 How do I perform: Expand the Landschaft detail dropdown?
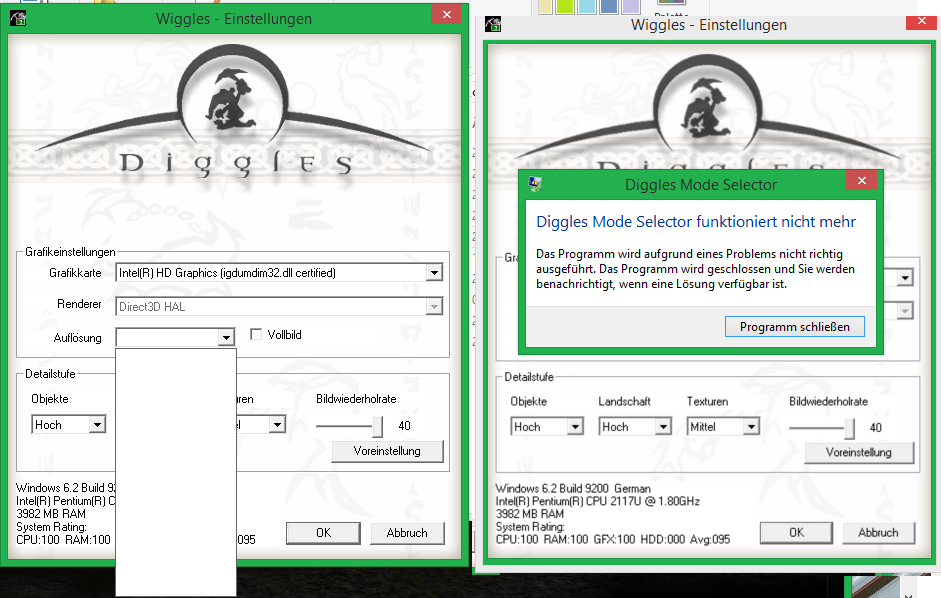pos(662,427)
